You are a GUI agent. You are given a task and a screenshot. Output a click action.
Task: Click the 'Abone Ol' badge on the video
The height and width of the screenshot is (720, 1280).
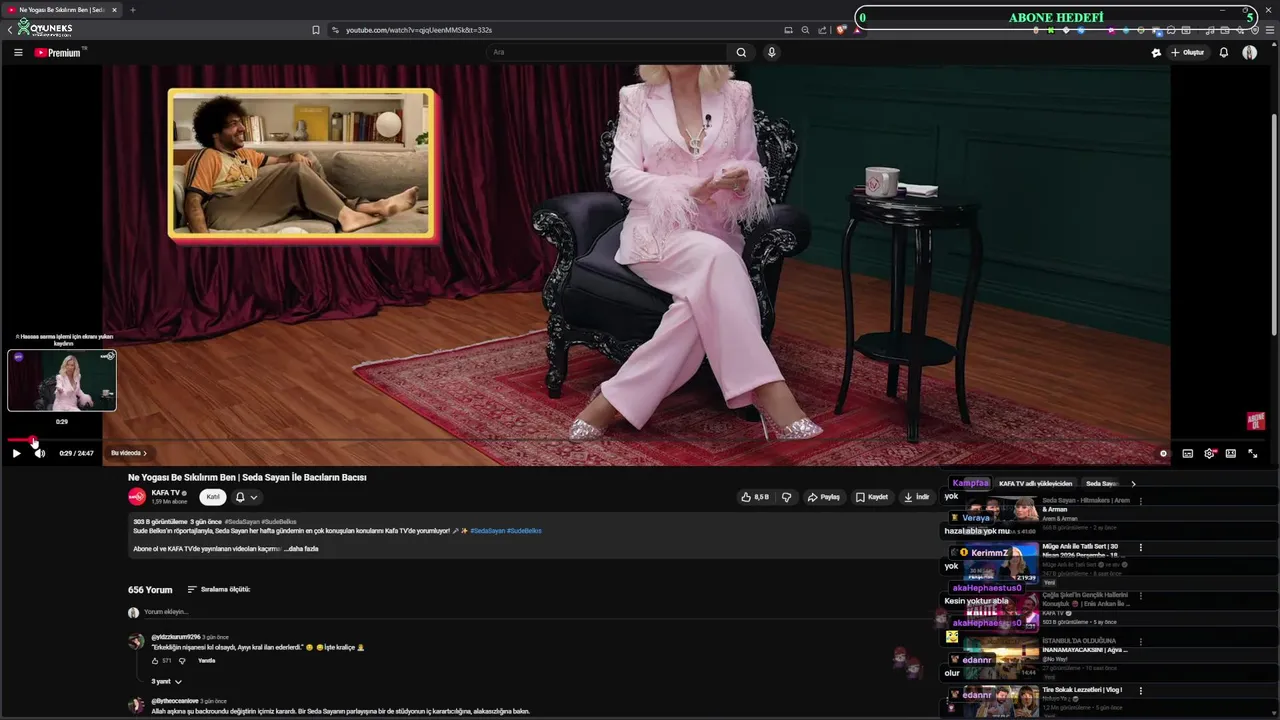pos(1256,421)
